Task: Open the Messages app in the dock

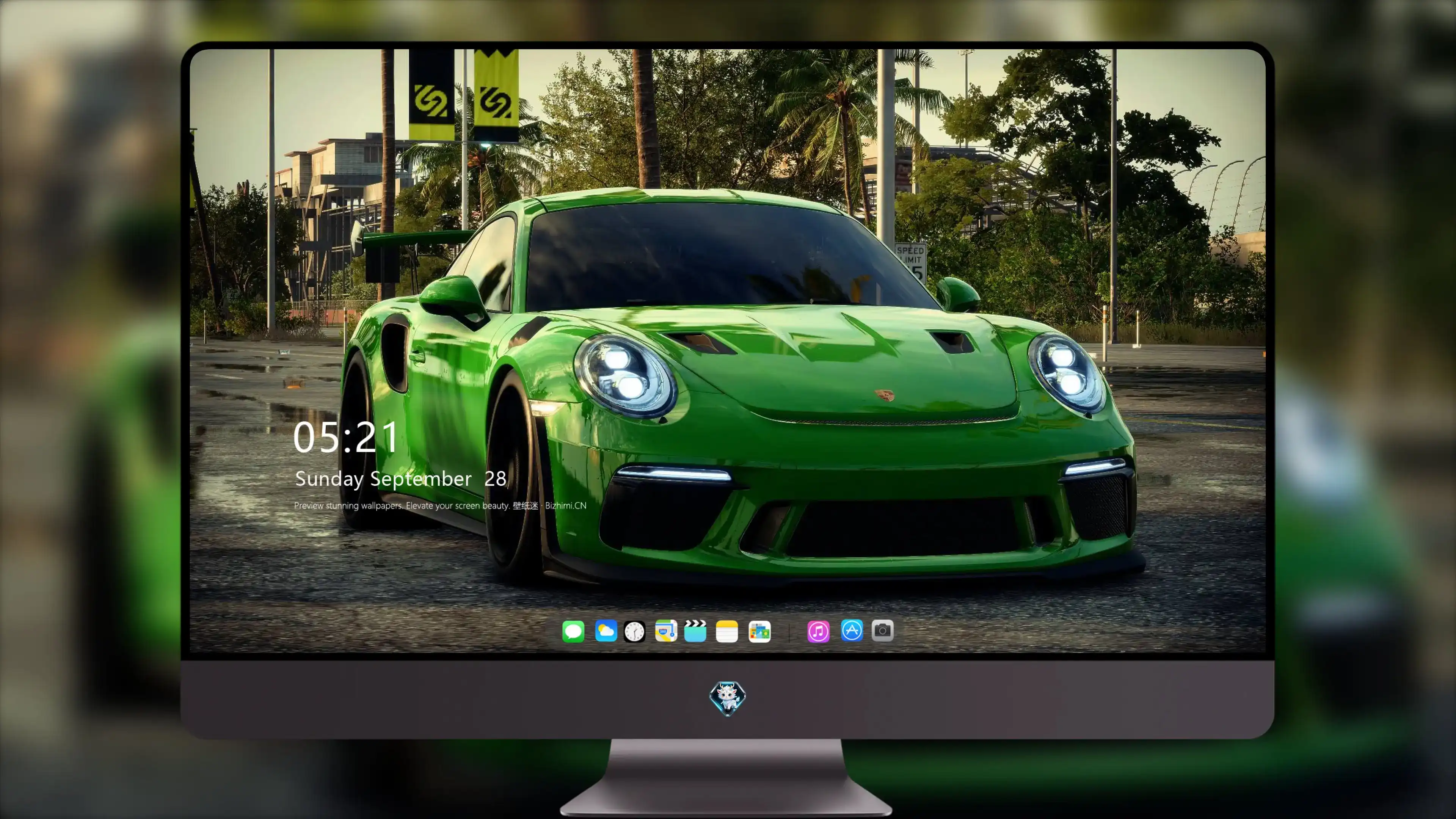Action: tap(573, 631)
